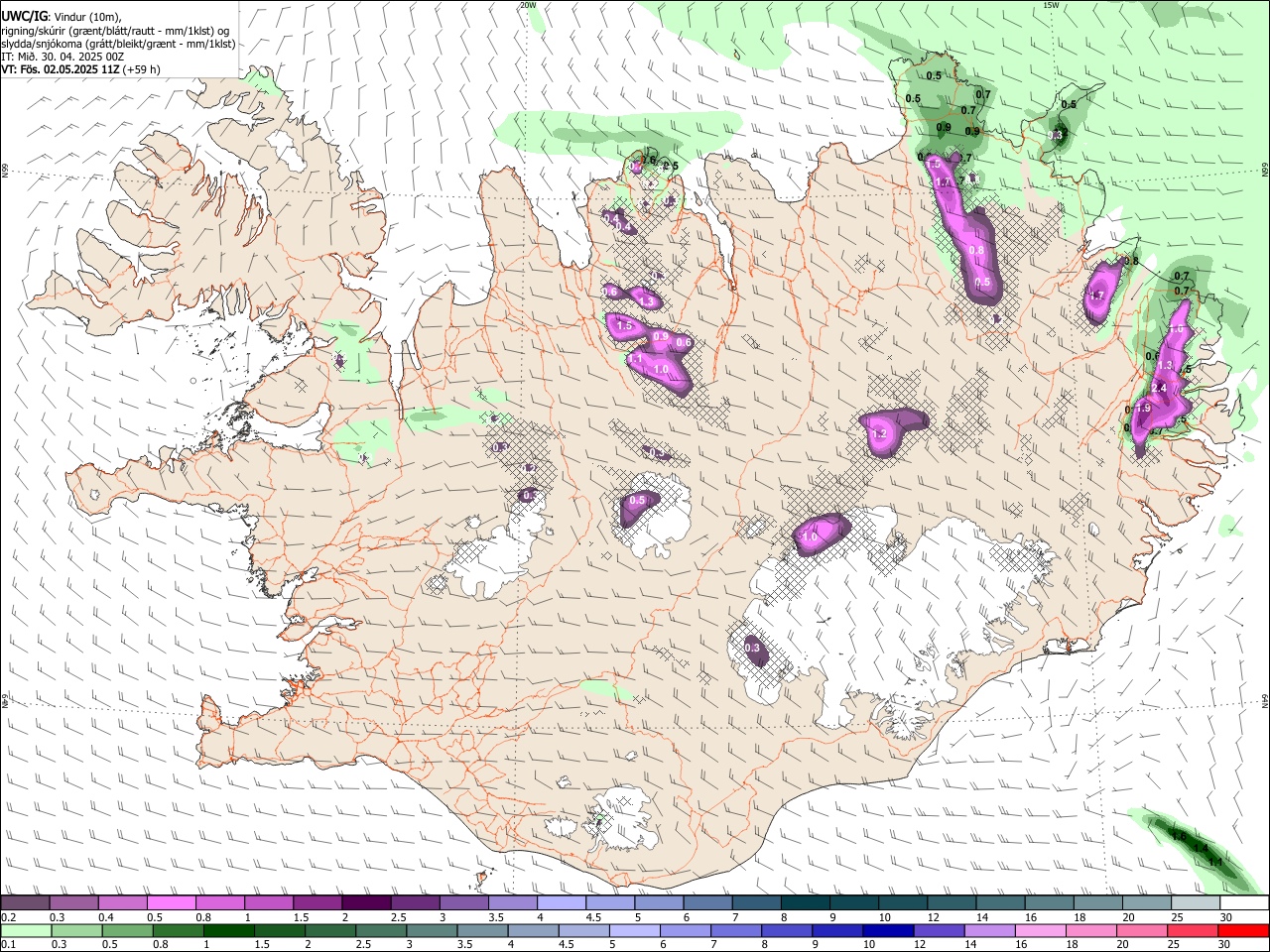Pick the dark teal 8 snow scale swatch
Image resolution: width=1270 pixels, height=952 pixels.
click(806, 902)
